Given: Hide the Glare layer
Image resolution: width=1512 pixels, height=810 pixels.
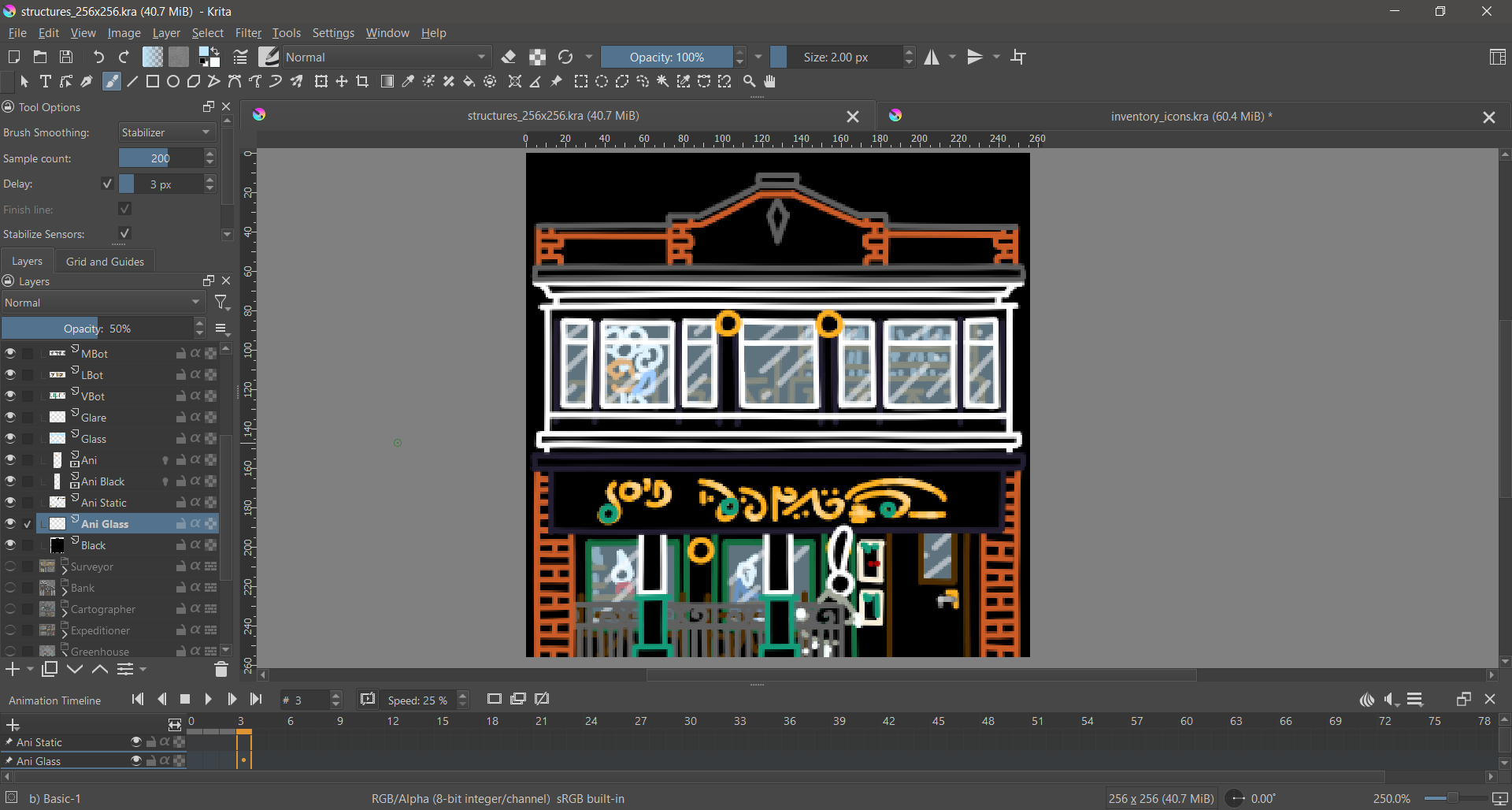Looking at the screenshot, I should click(10, 417).
